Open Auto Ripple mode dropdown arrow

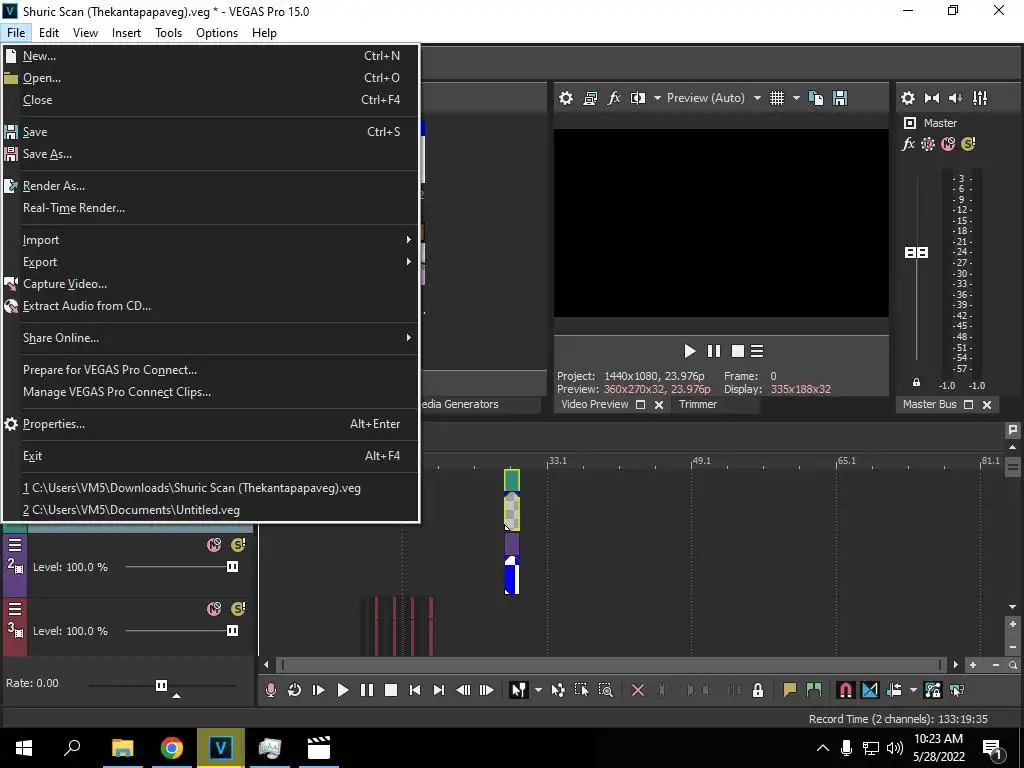[x=913, y=690]
